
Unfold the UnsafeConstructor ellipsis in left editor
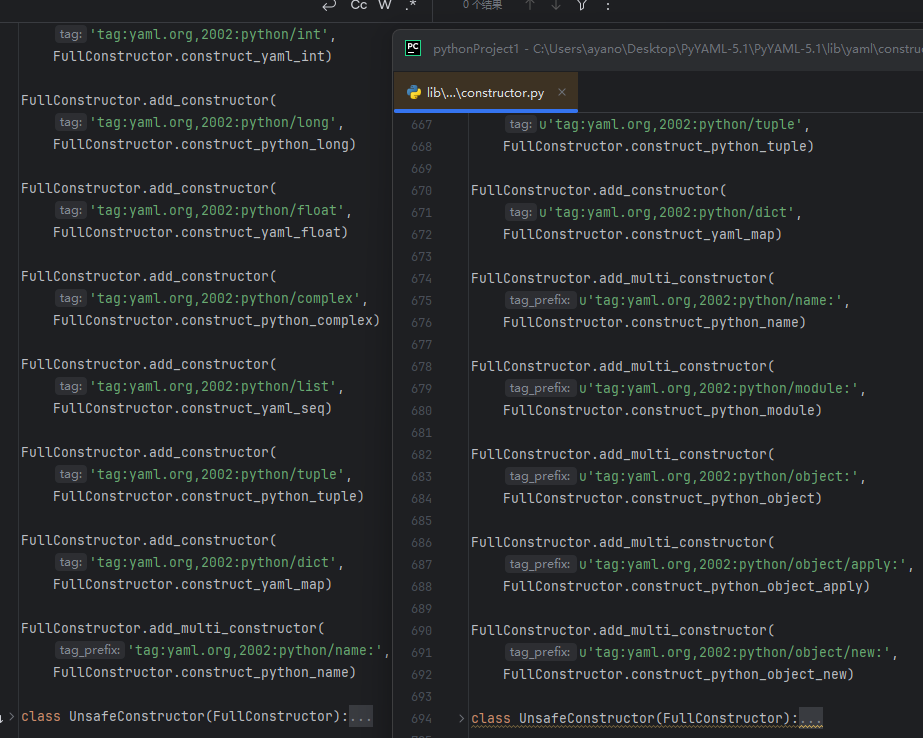361,716
